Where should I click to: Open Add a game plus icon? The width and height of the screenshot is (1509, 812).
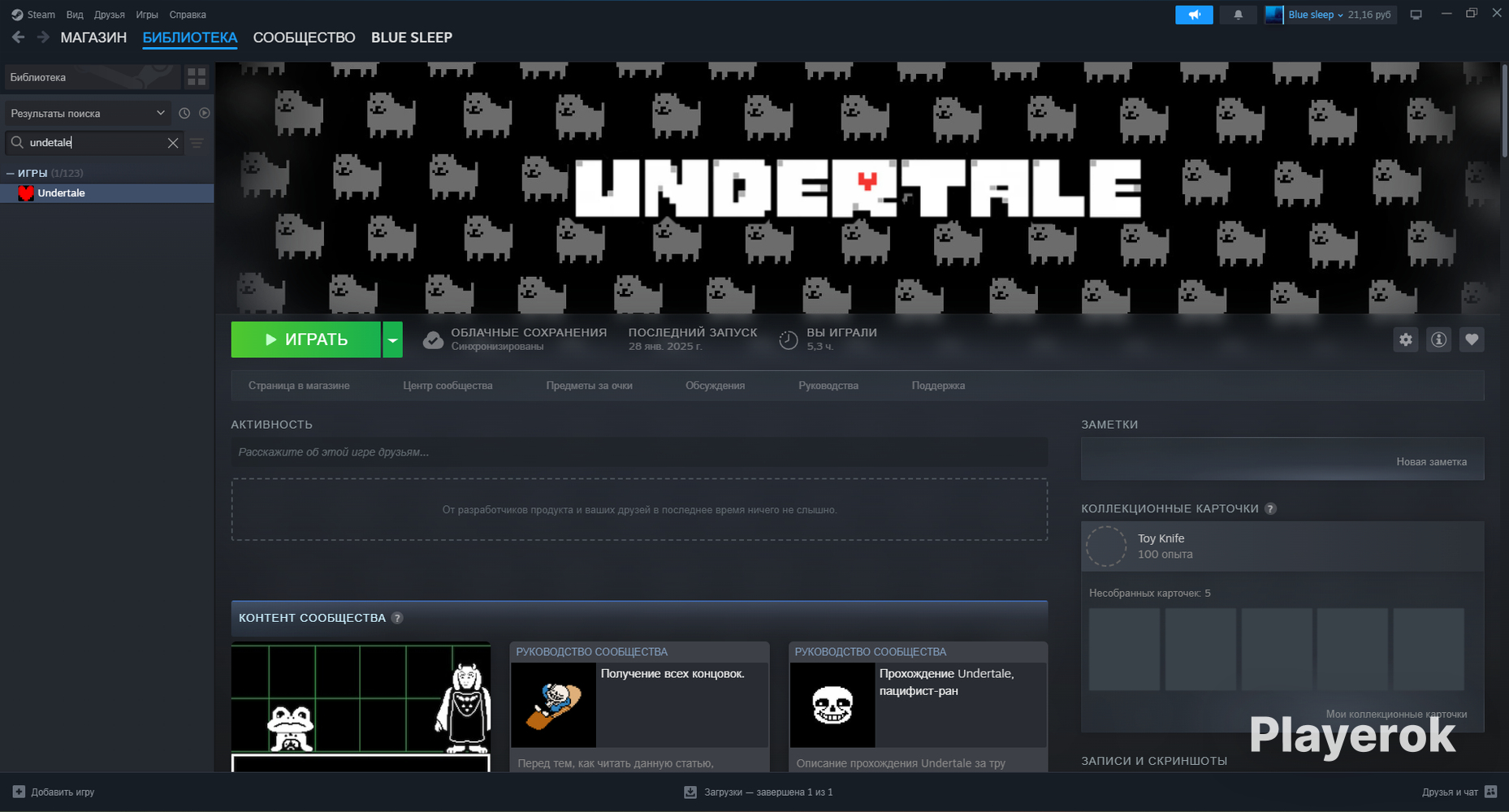19,792
